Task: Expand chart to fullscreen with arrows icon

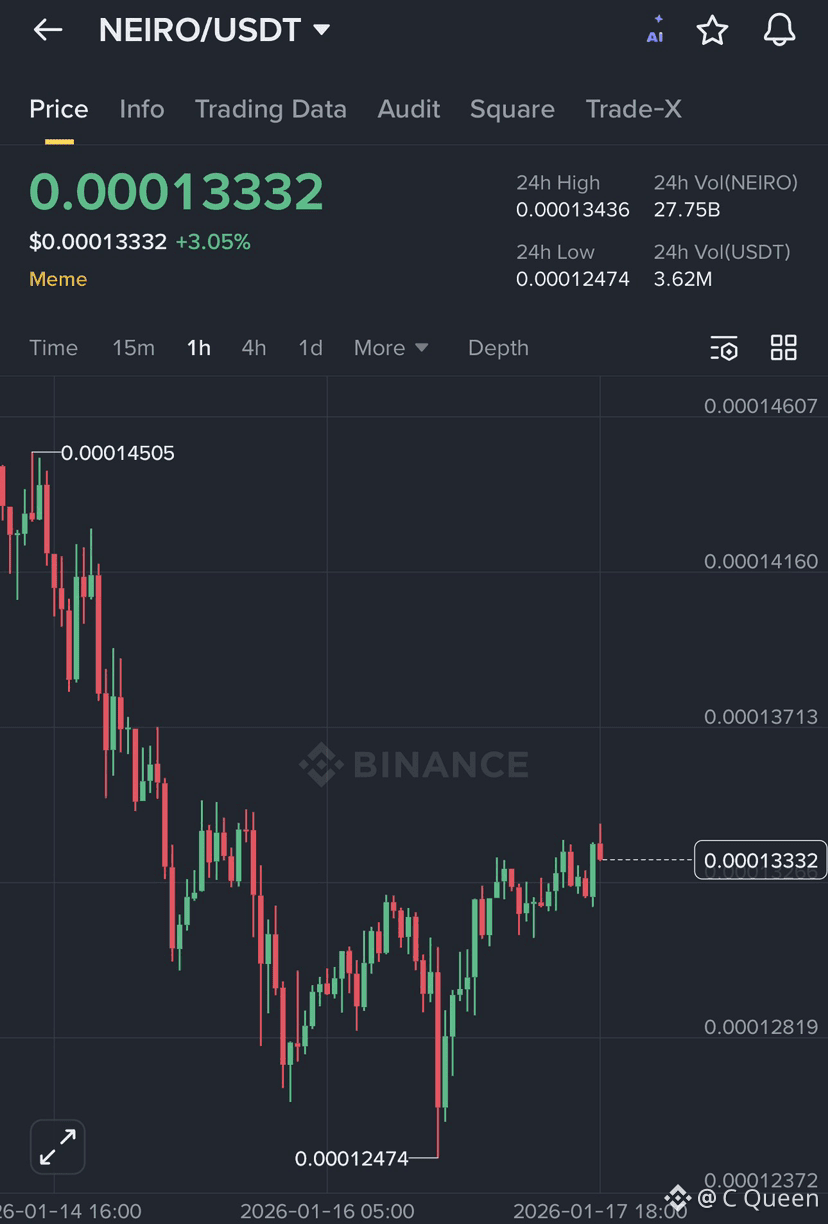Action: [57, 1147]
